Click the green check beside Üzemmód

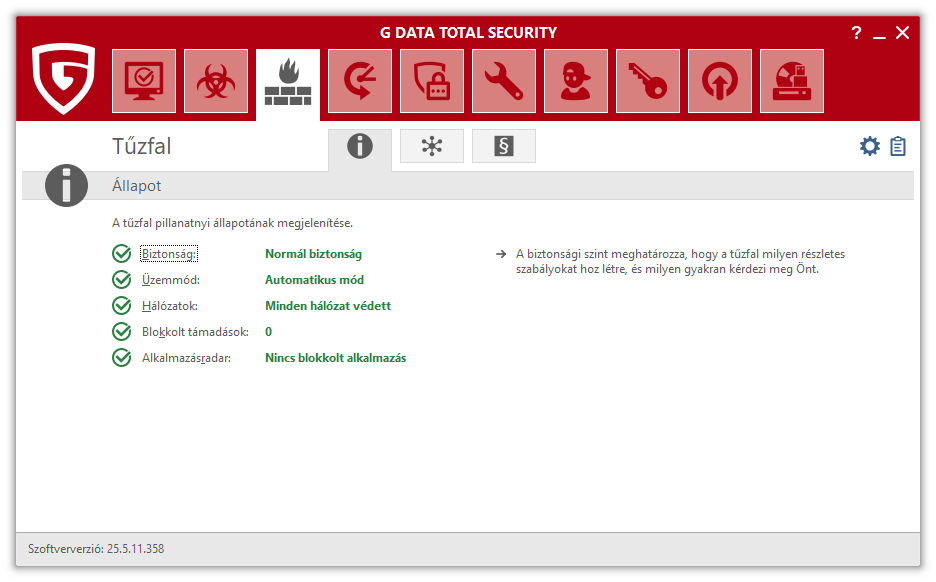[122, 279]
